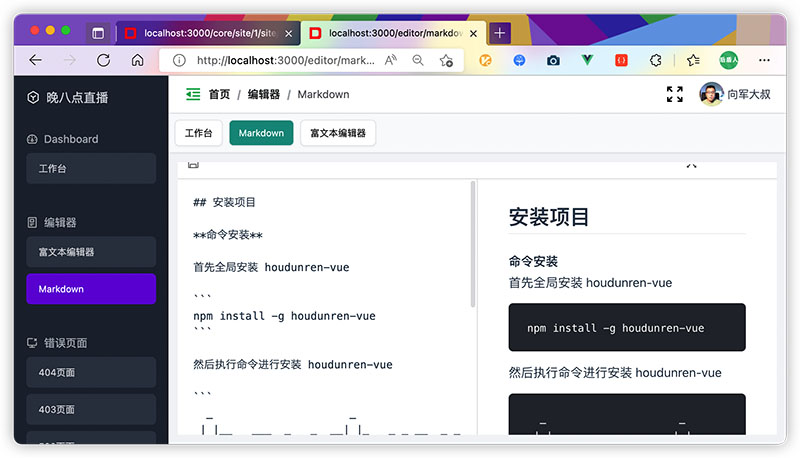Click the '## 安装项目' line in the editor
Viewport: 800px width, 458px height.
pyautogui.click(x=224, y=202)
